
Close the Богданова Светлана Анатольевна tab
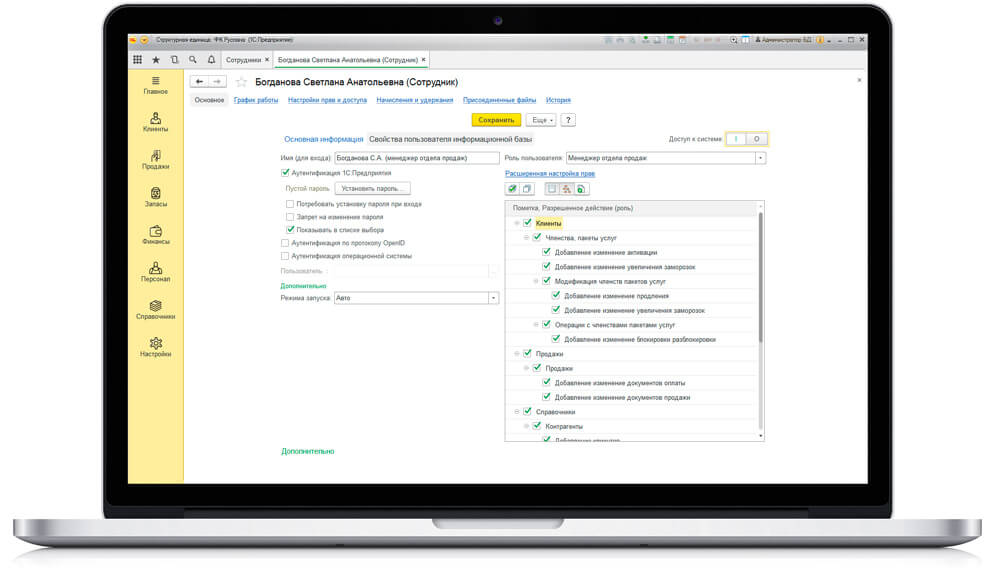point(424,60)
